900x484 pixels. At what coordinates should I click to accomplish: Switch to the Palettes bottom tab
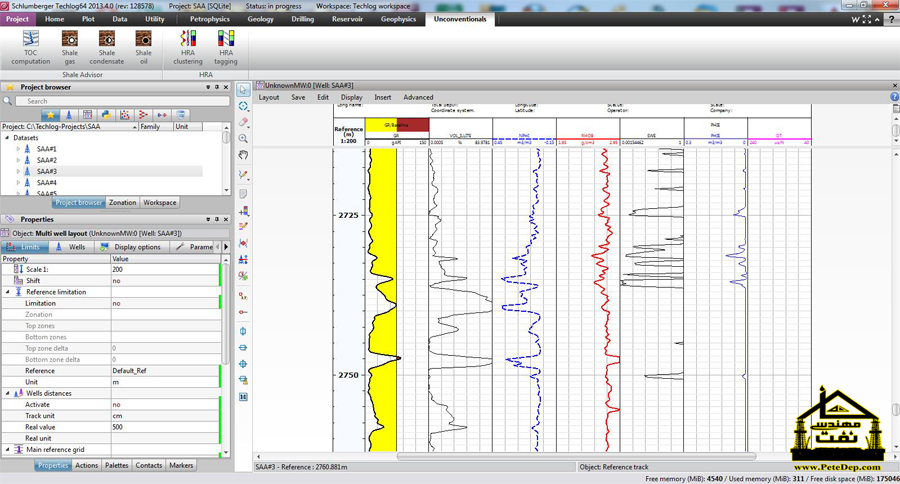click(117, 466)
